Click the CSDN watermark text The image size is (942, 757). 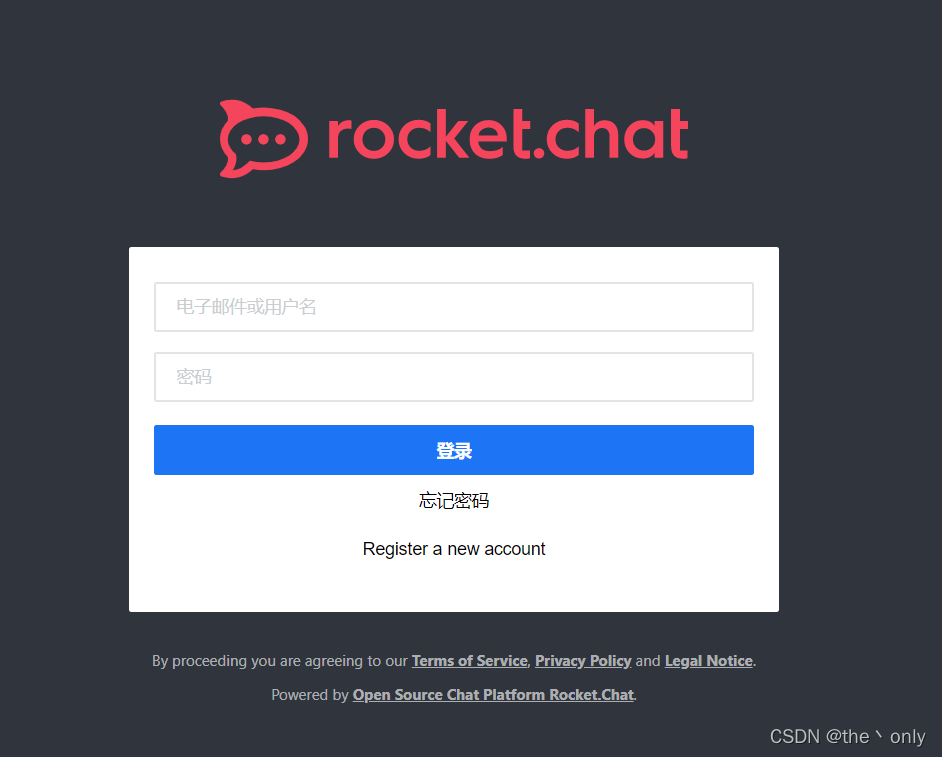click(x=795, y=737)
